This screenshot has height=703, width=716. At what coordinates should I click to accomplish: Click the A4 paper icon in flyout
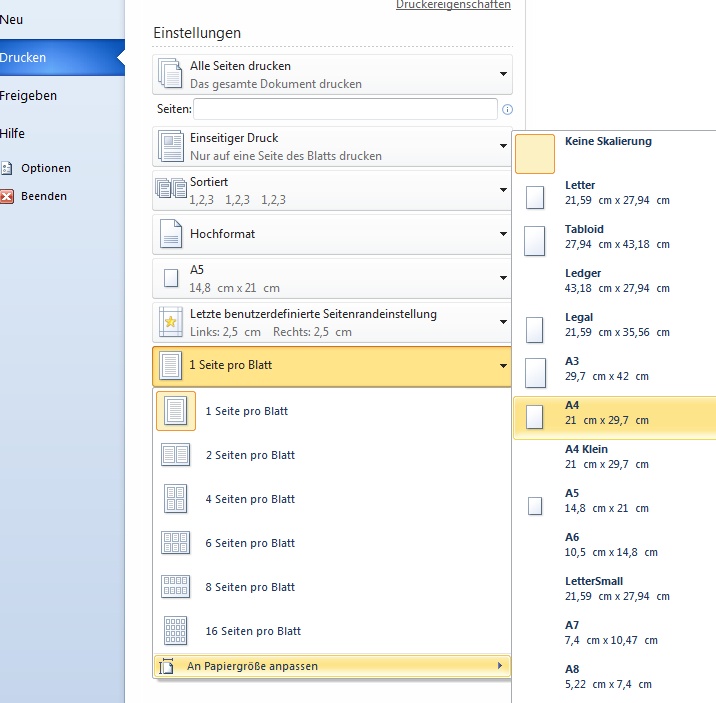(x=535, y=417)
